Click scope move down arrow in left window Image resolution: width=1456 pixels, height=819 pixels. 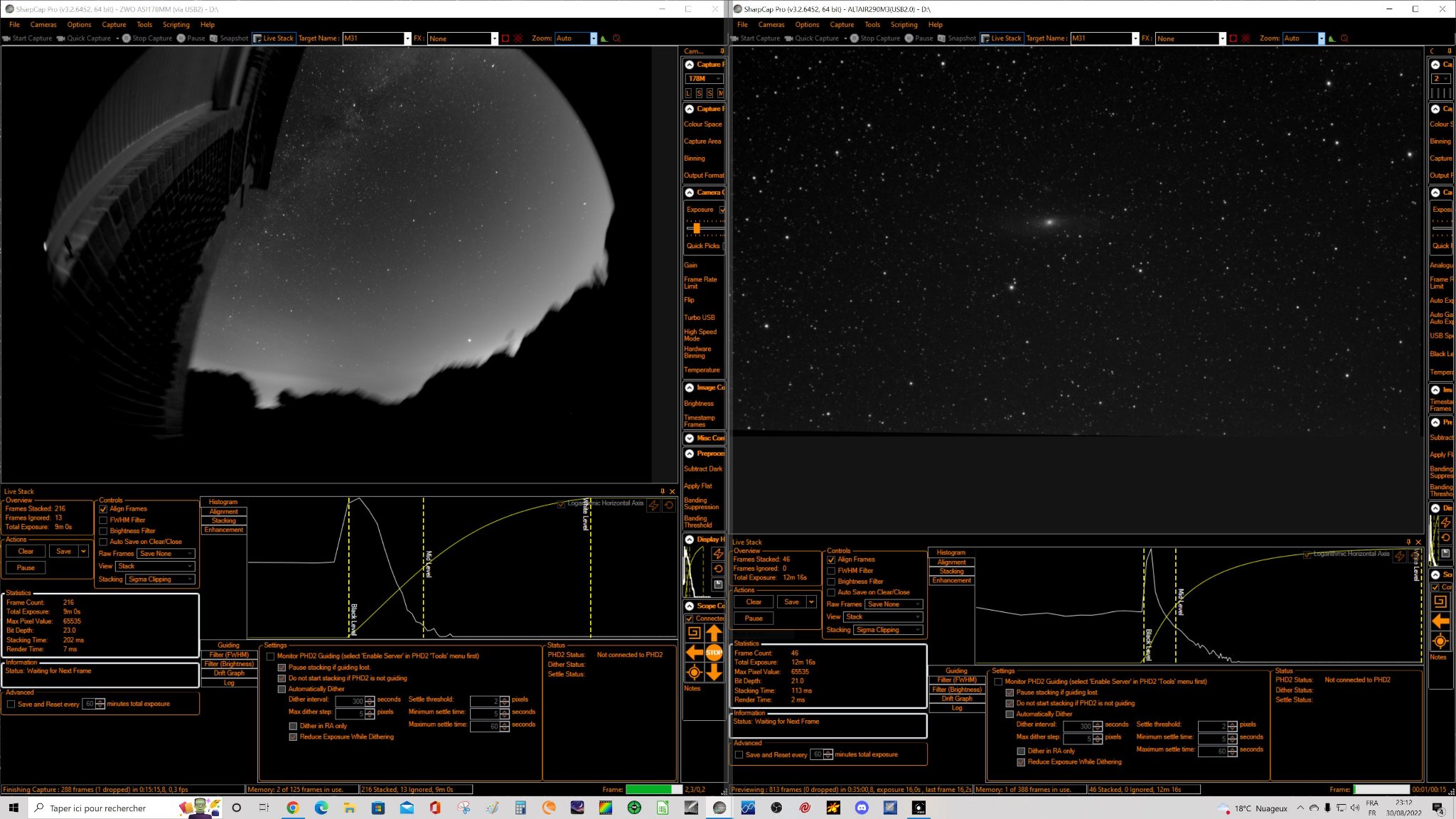[x=714, y=672]
